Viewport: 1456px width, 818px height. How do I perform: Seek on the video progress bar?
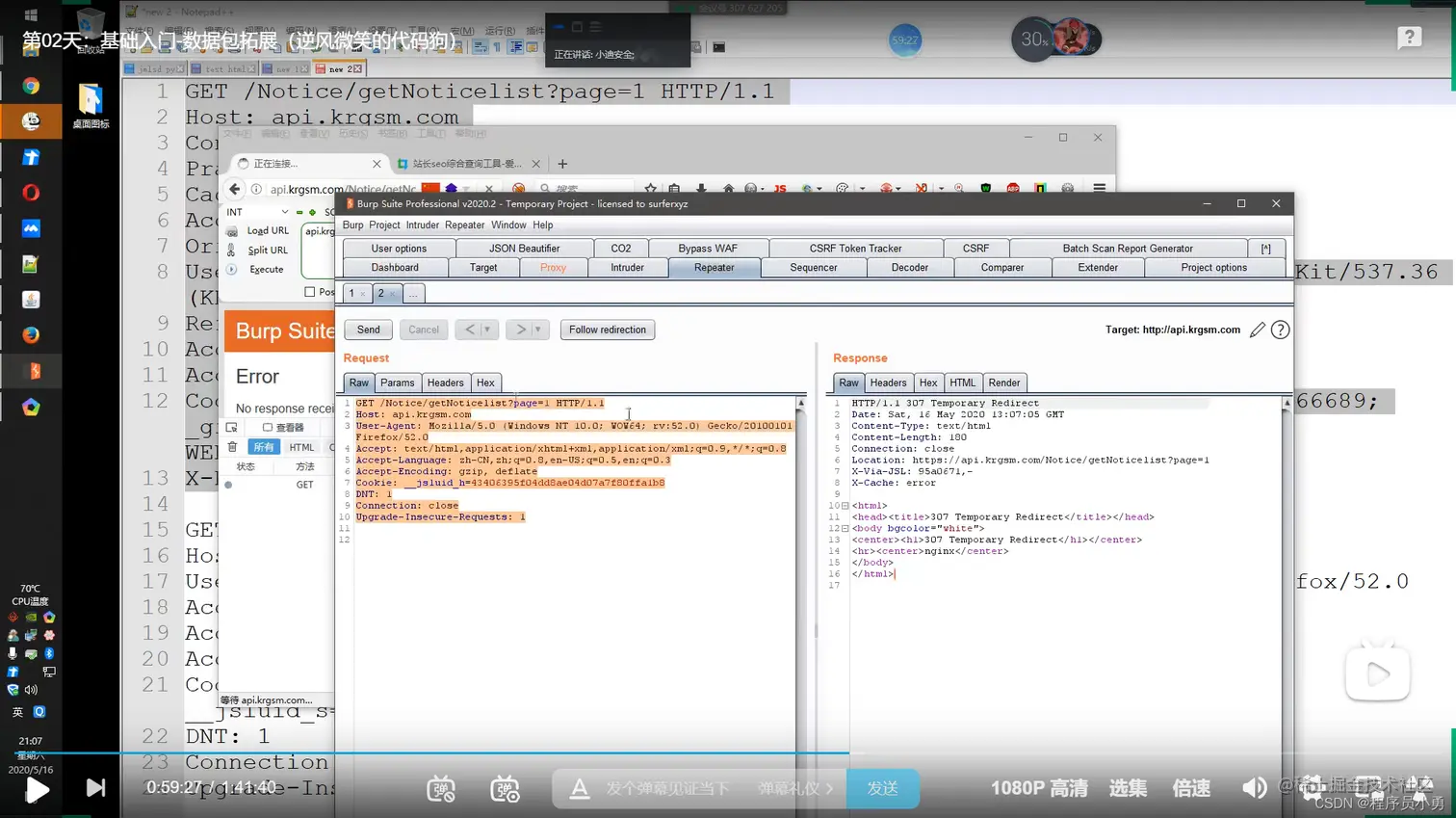coord(728,752)
